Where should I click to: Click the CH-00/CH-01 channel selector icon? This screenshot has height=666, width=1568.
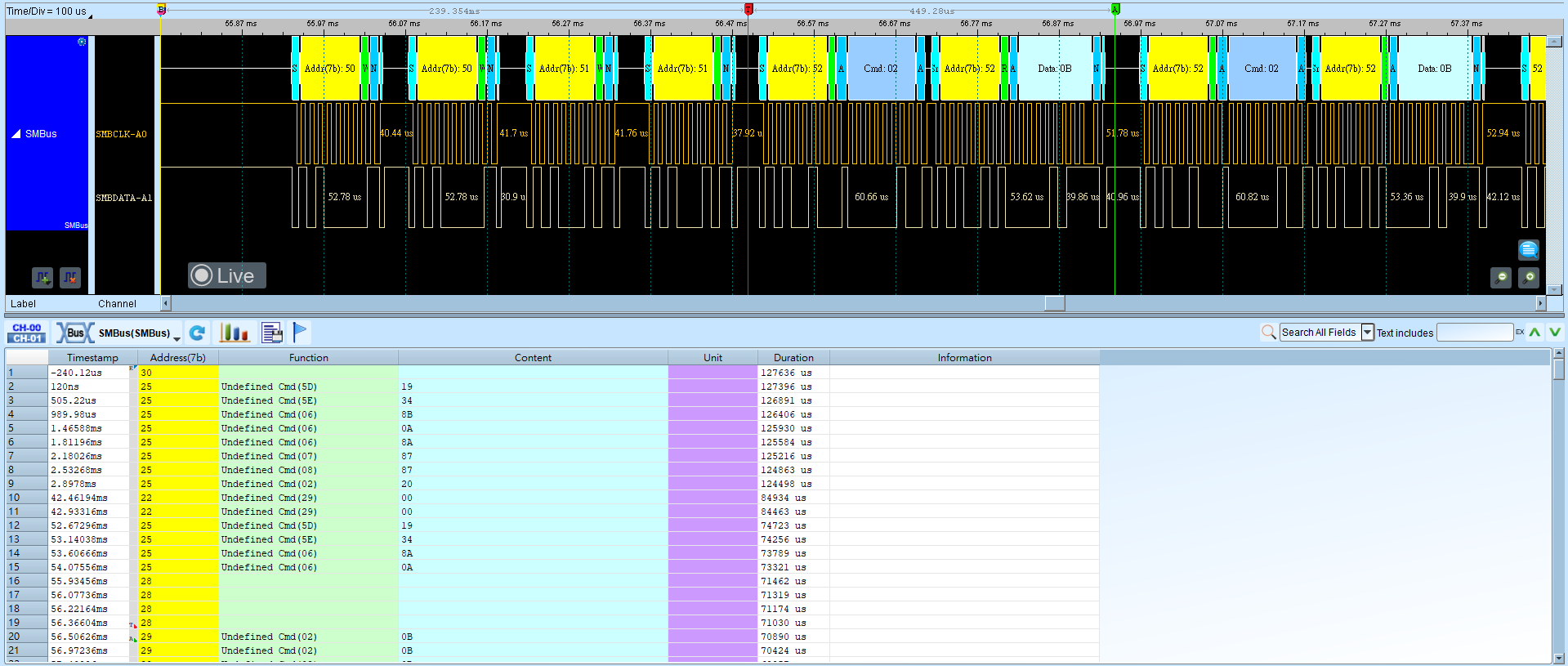point(27,333)
